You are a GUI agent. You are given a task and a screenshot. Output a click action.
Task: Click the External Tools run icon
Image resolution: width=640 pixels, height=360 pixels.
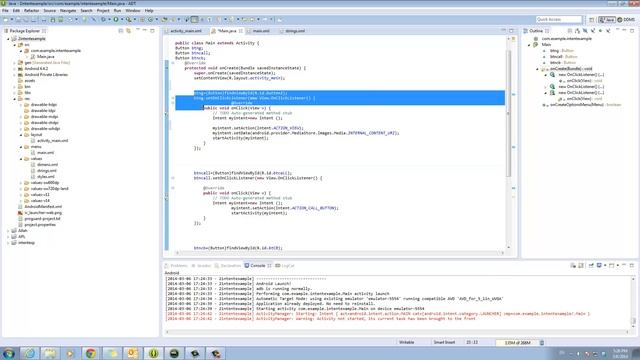click(x=129, y=20)
